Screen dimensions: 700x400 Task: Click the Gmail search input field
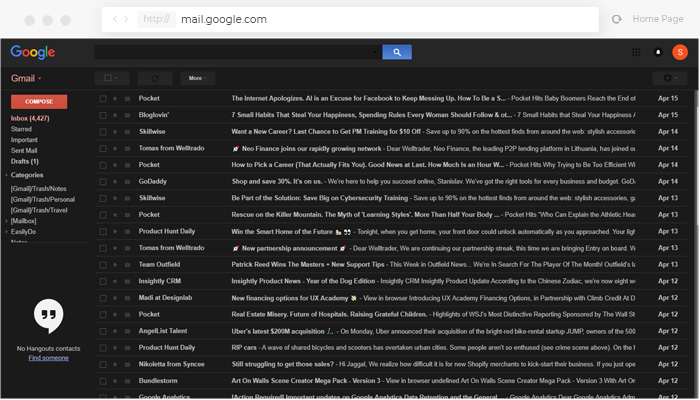point(238,52)
